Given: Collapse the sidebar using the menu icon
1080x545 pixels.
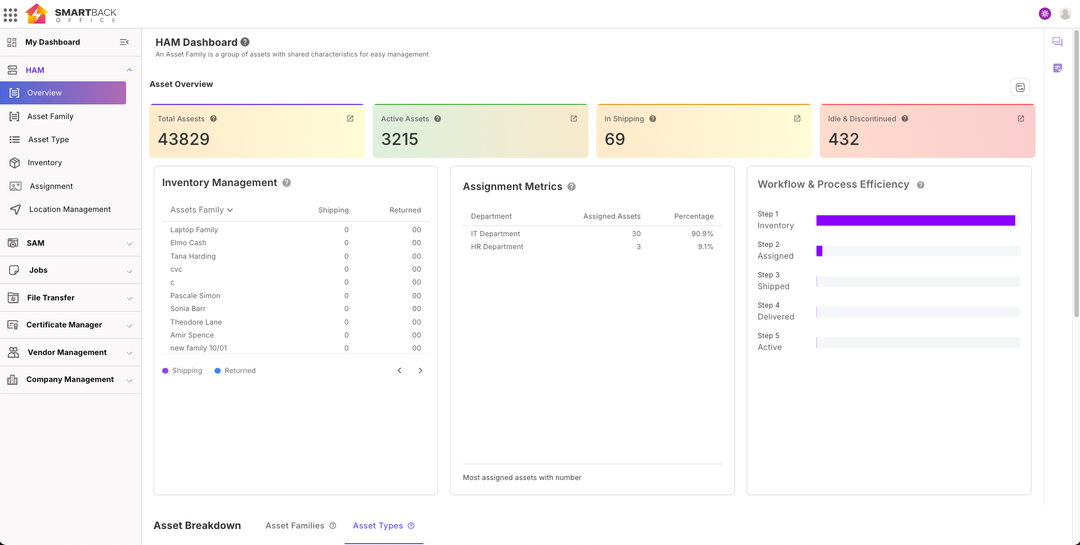Looking at the screenshot, I should tap(124, 42).
